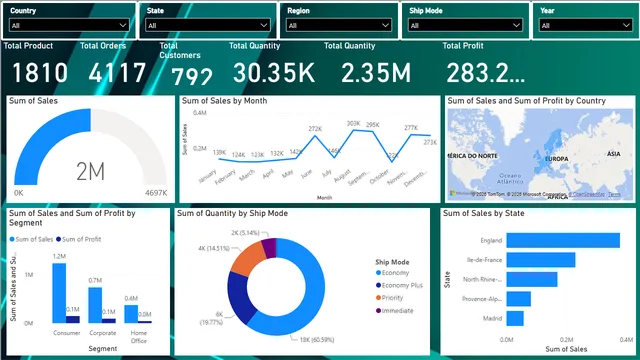Select the purple Immediate donut slice
The height and width of the screenshot is (360, 640).
point(270,248)
